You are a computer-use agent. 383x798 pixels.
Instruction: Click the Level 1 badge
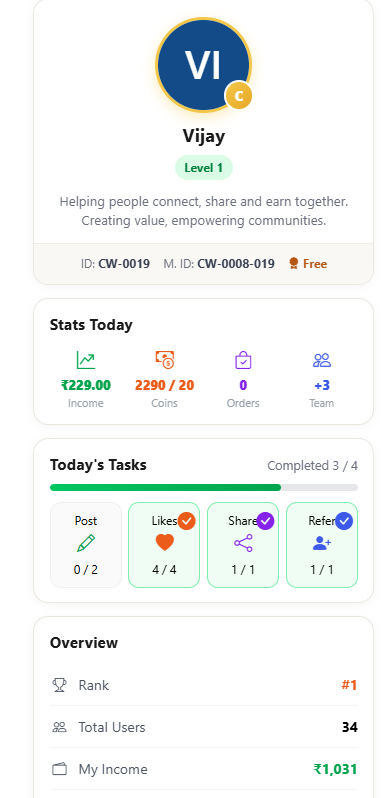tap(203, 168)
